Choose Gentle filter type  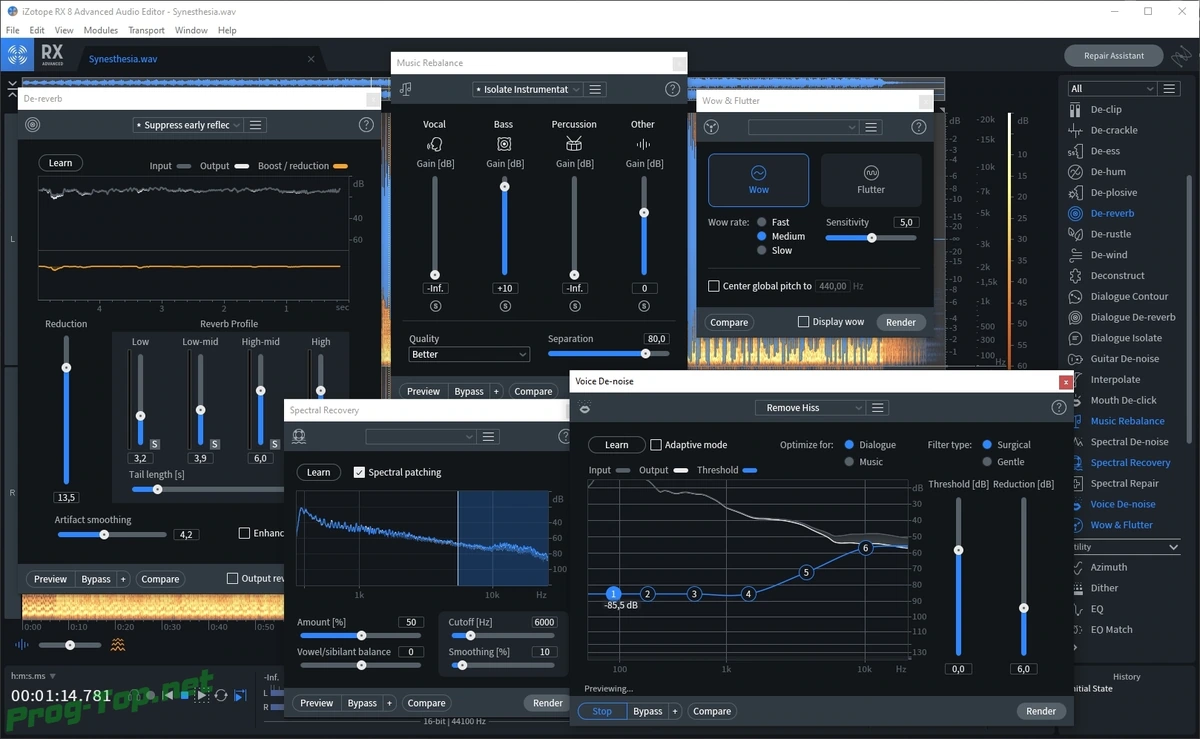pyautogui.click(x=987, y=462)
